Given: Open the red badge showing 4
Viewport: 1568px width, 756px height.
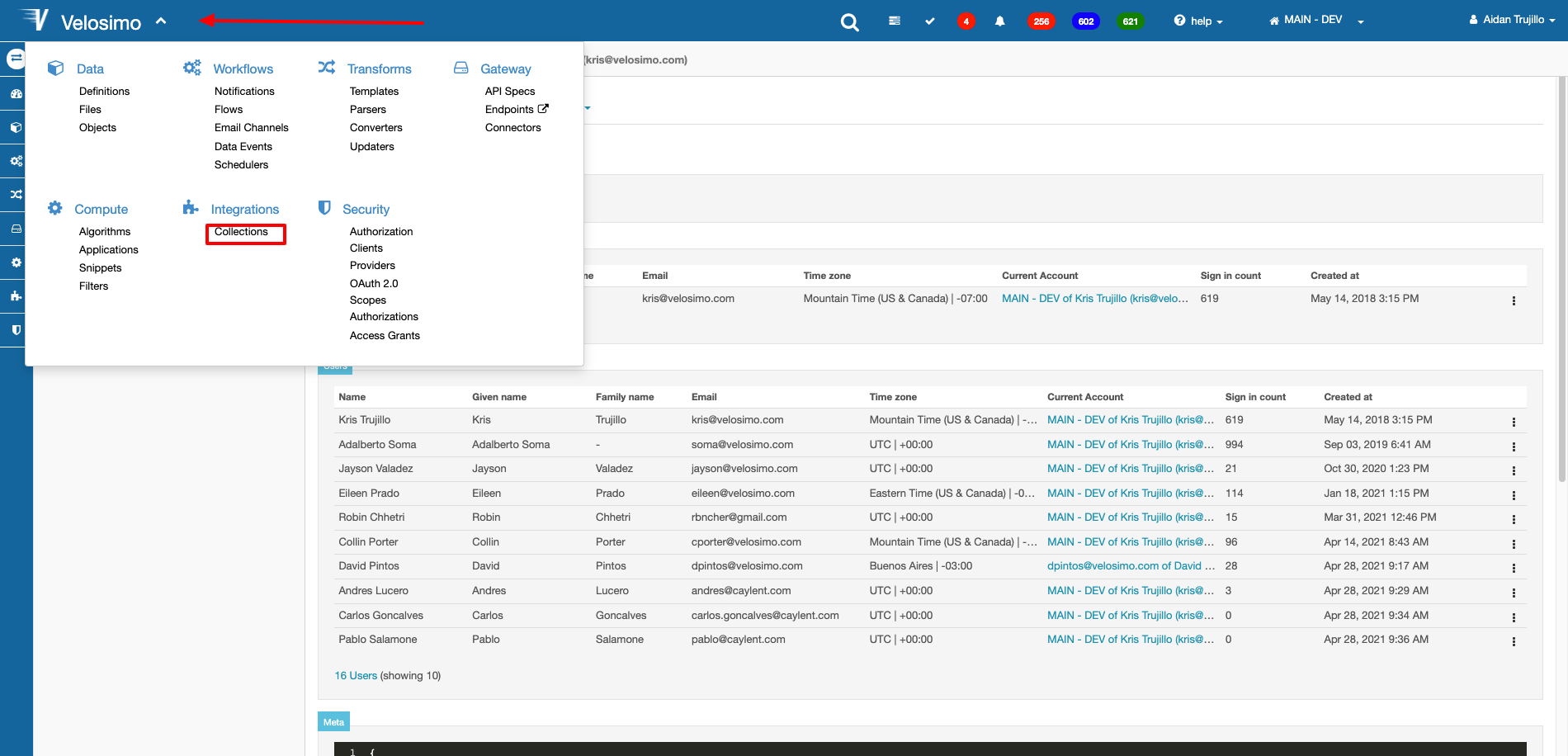Looking at the screenshot, I should (x=966, y=21).
